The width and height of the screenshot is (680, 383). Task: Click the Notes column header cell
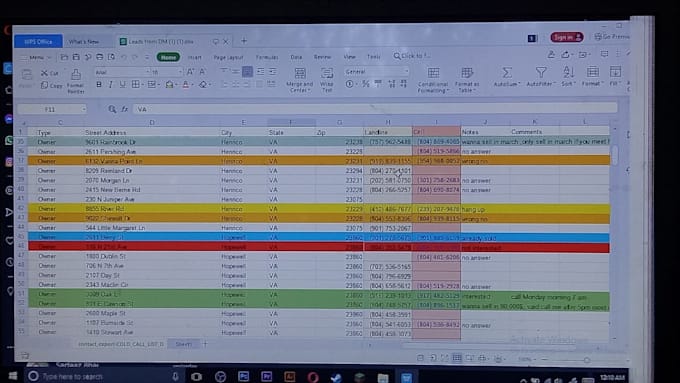(485, 132)
